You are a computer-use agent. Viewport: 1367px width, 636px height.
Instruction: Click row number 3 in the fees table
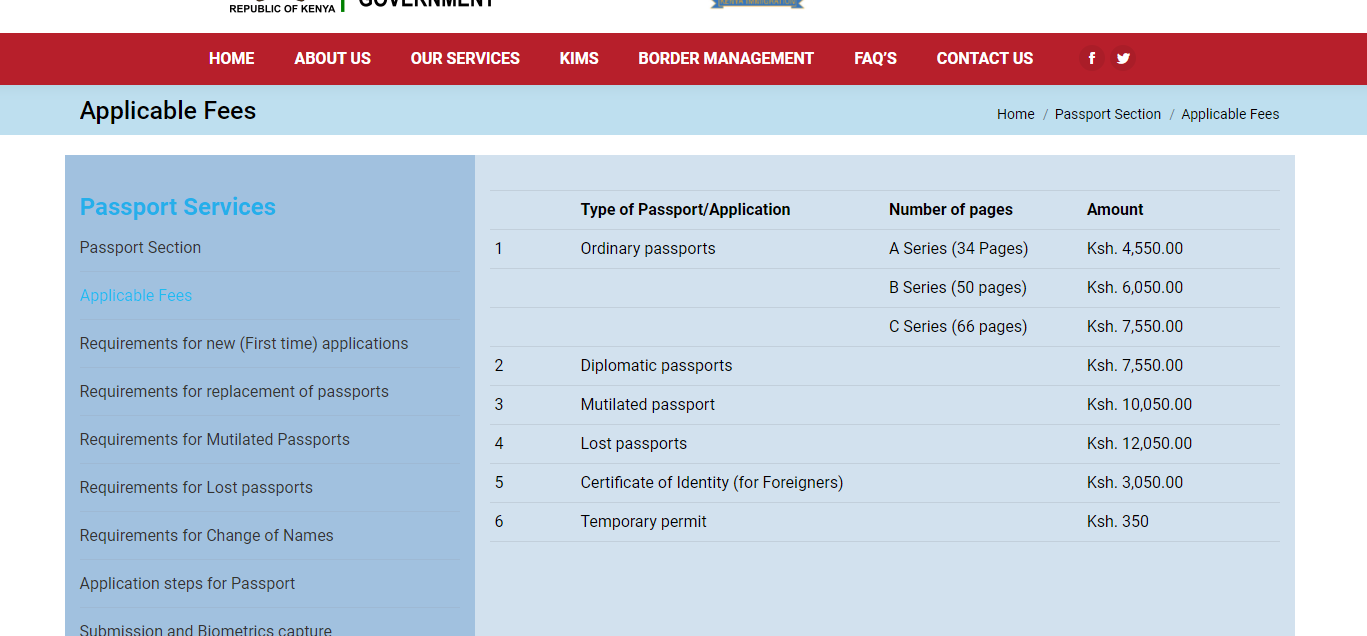point(499,404)
